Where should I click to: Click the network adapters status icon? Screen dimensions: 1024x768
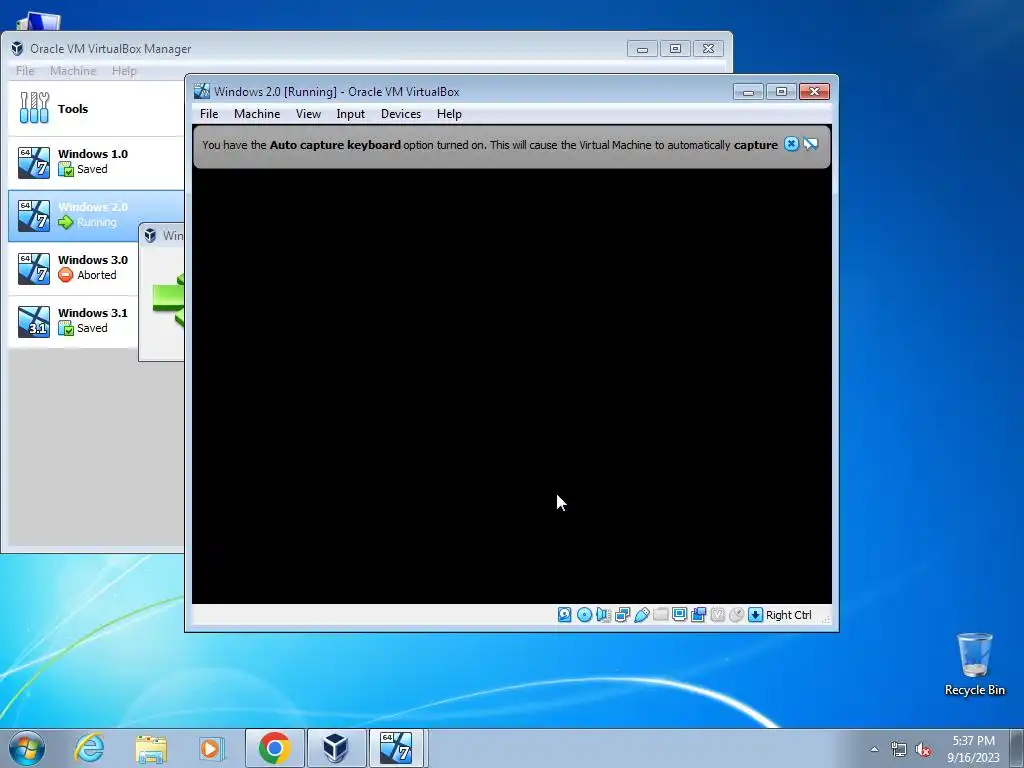[622, 615]
